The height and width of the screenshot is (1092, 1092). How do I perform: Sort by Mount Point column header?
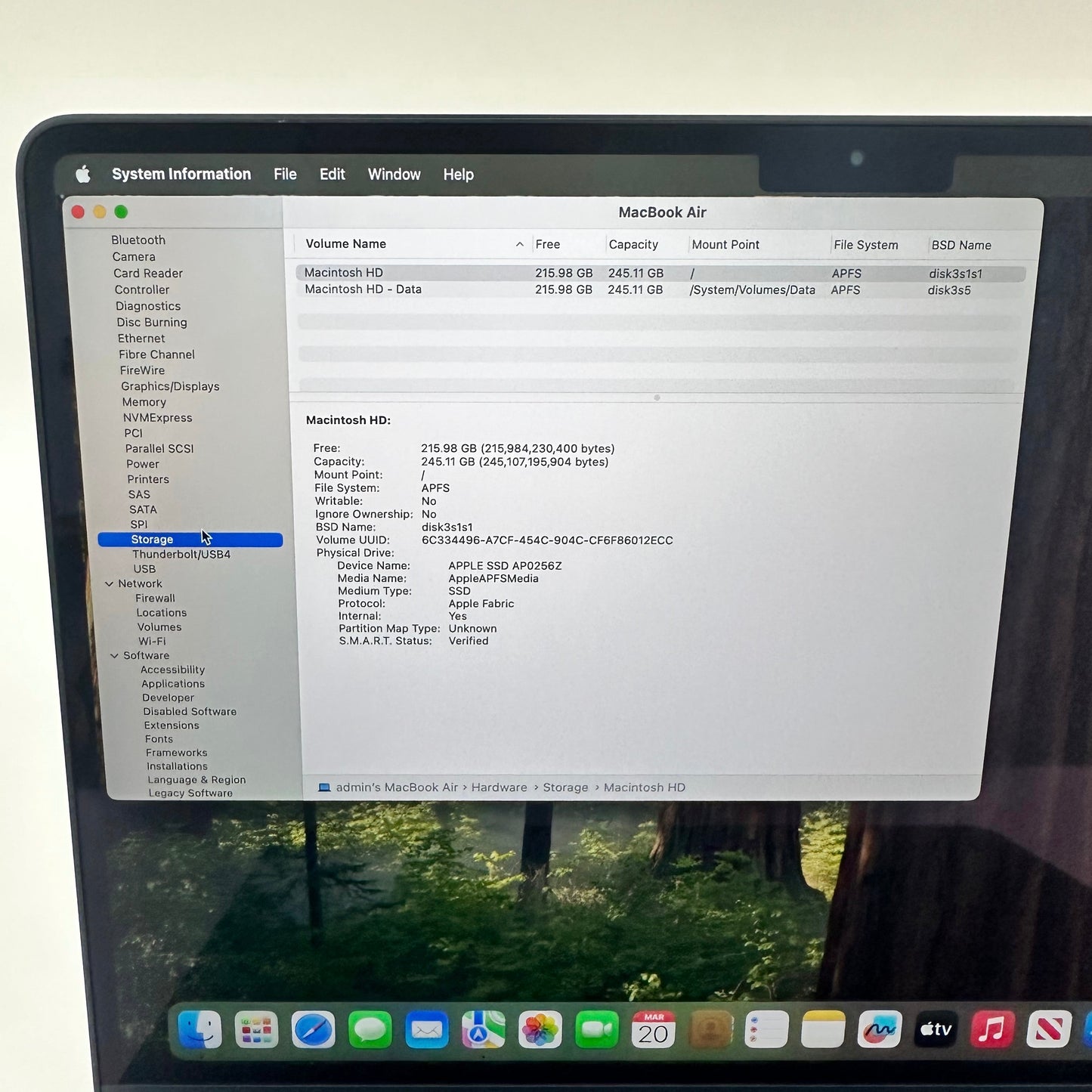click(725, 244)
